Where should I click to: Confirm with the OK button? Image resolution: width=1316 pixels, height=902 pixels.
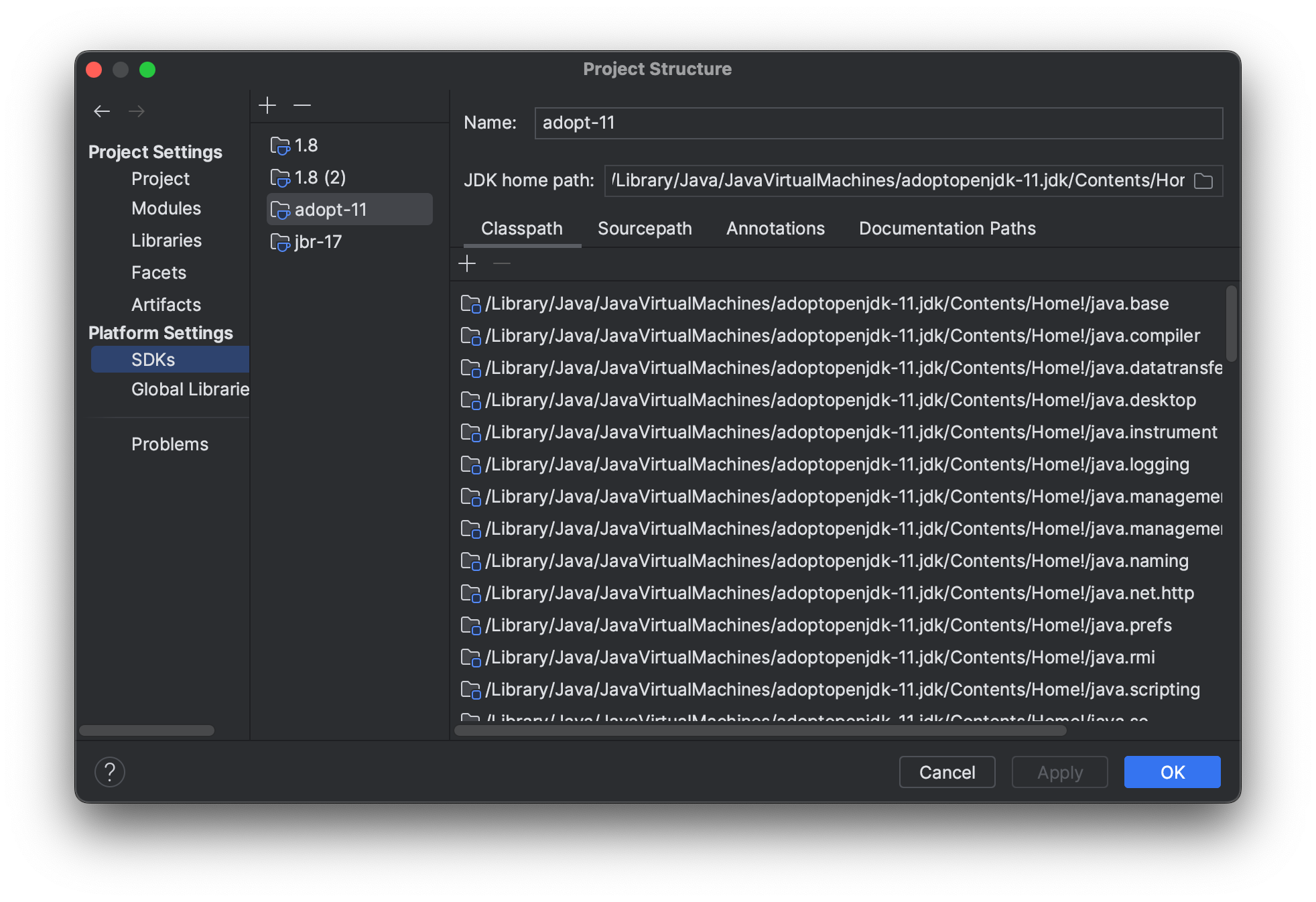tap(1172, 772)
